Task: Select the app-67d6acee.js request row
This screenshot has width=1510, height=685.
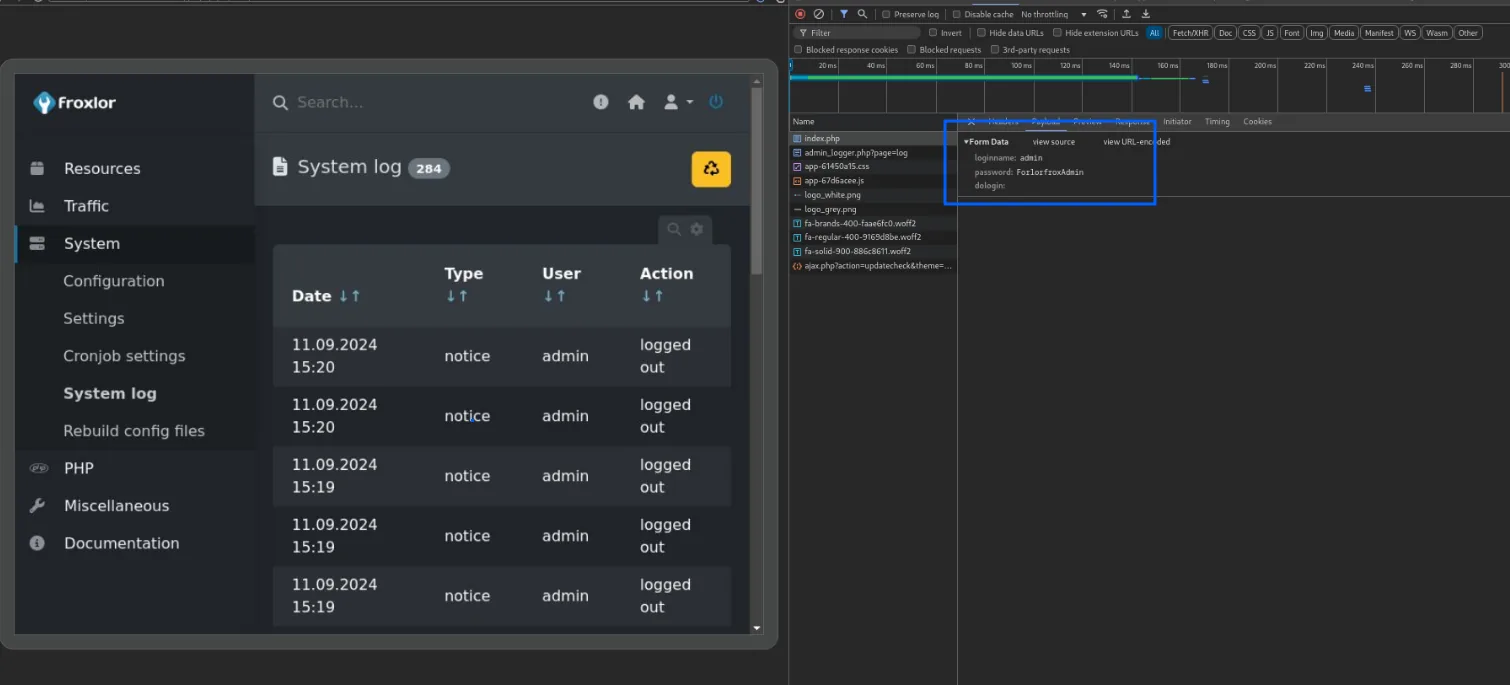Action: click(x=873, y=181)
